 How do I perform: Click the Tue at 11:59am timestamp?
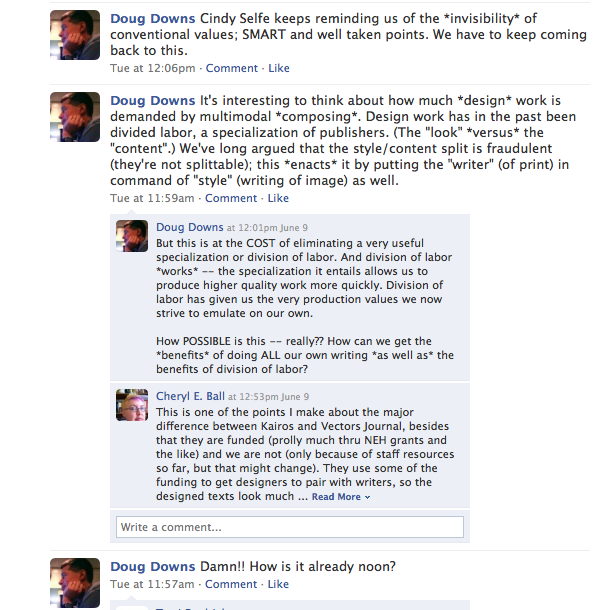pos(152,198)
